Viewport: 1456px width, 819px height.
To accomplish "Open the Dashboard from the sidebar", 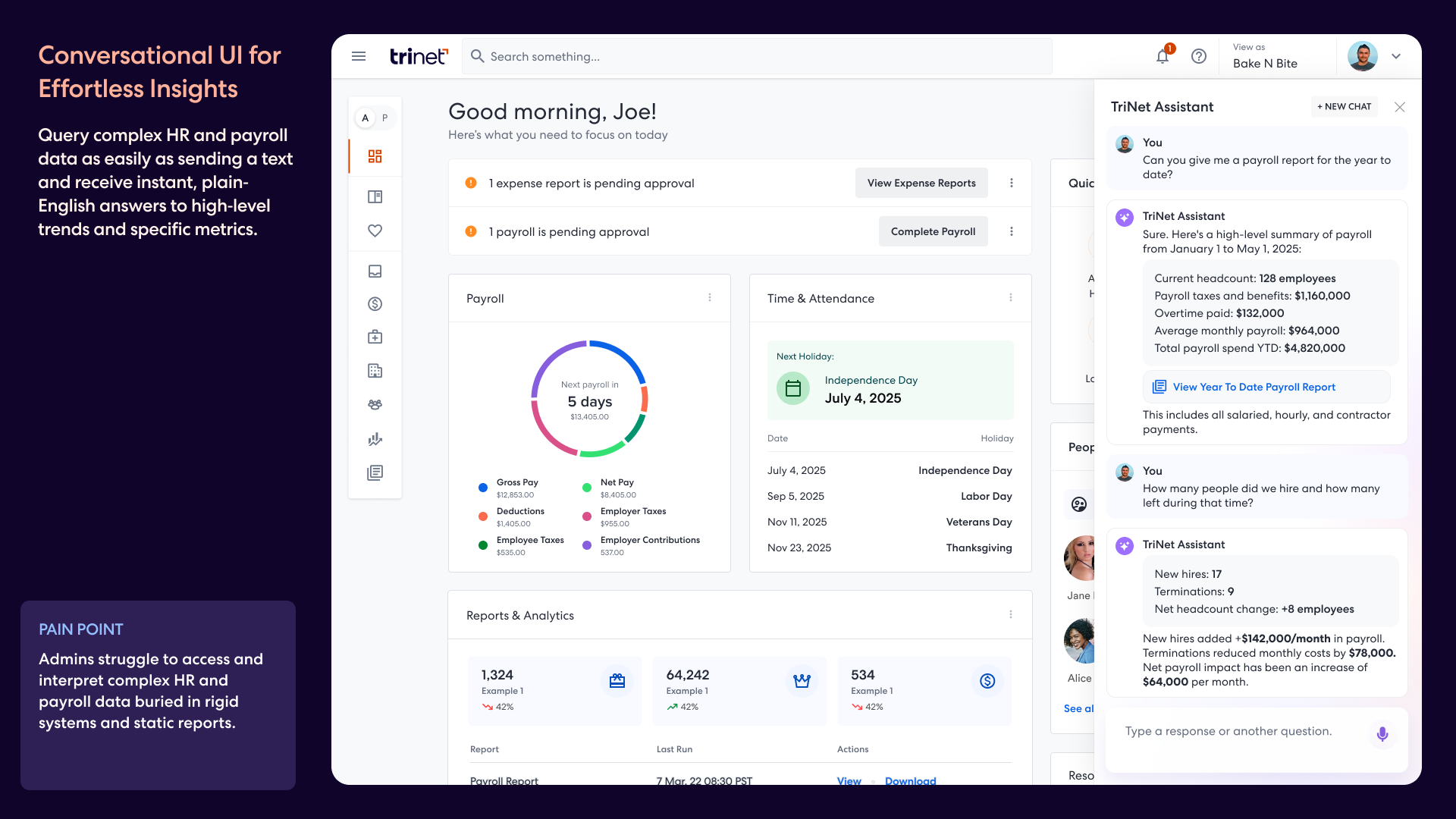I will click(x=375, y=156).
